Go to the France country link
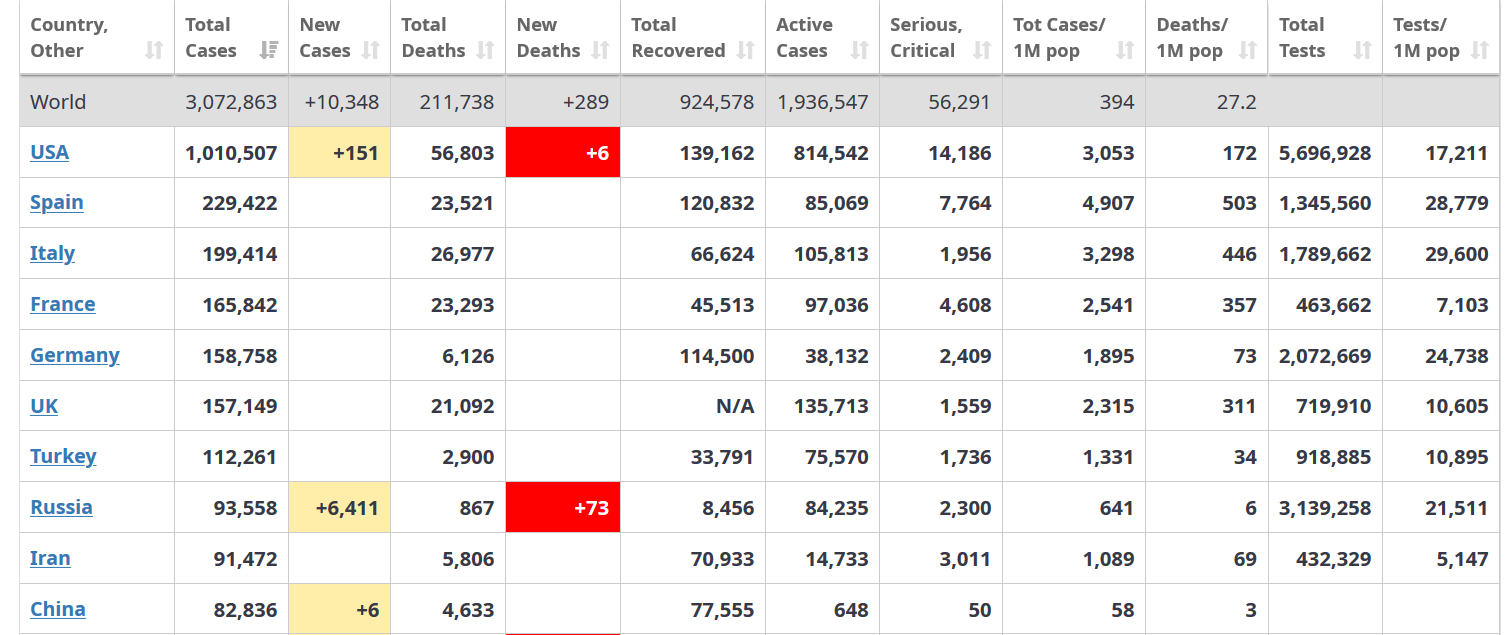Viewport: 1507px width, 635px height. [62, 304]
